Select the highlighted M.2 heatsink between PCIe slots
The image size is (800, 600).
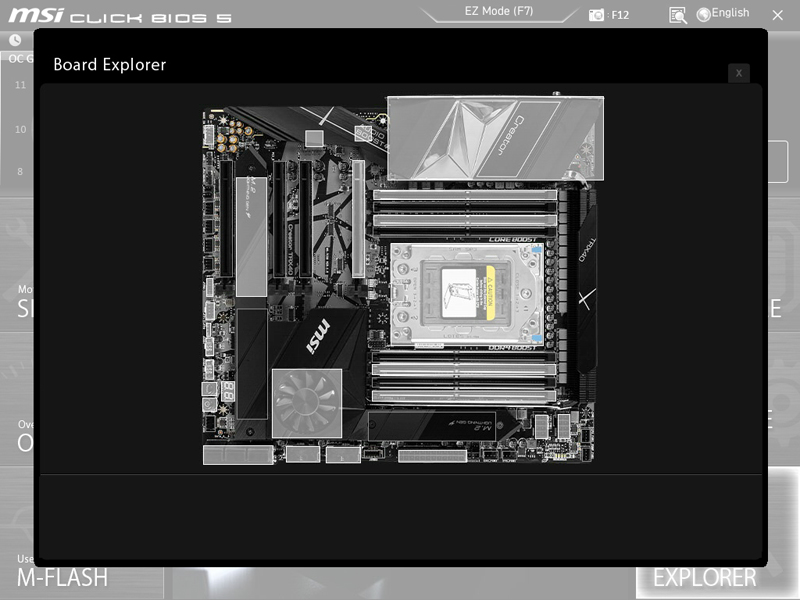[x=251, y=237]
